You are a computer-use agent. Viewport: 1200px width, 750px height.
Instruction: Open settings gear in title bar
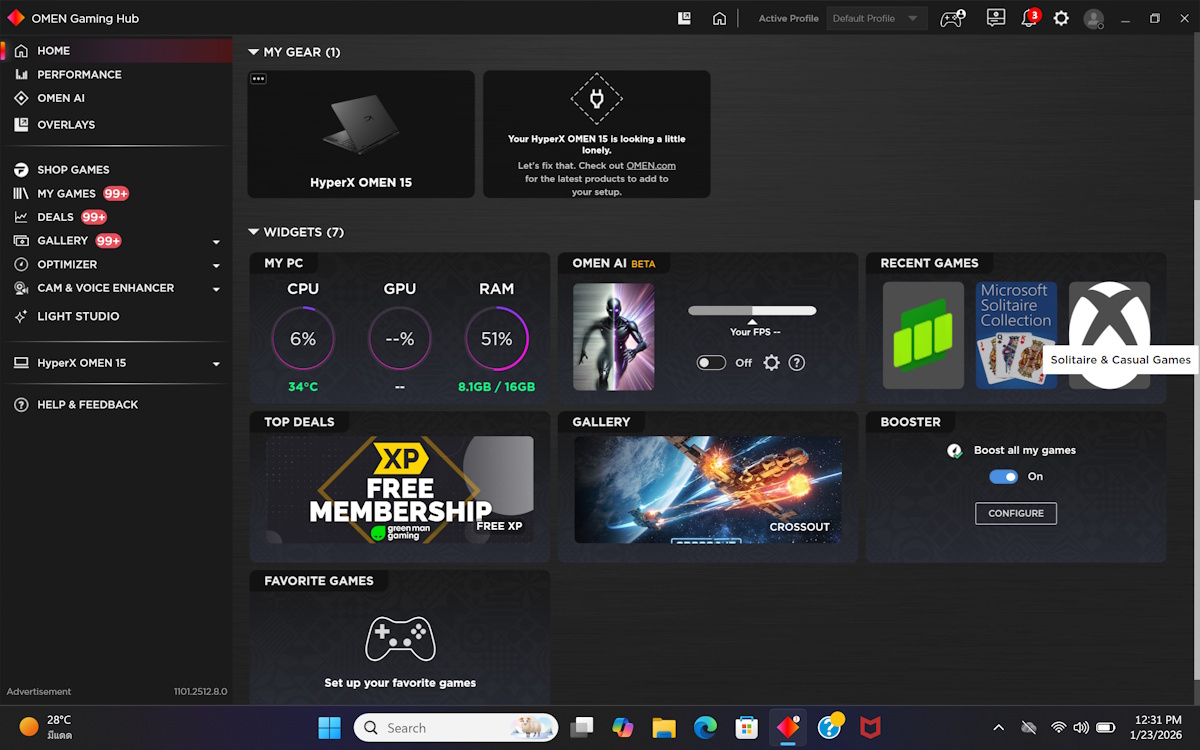click(1061, 19)
